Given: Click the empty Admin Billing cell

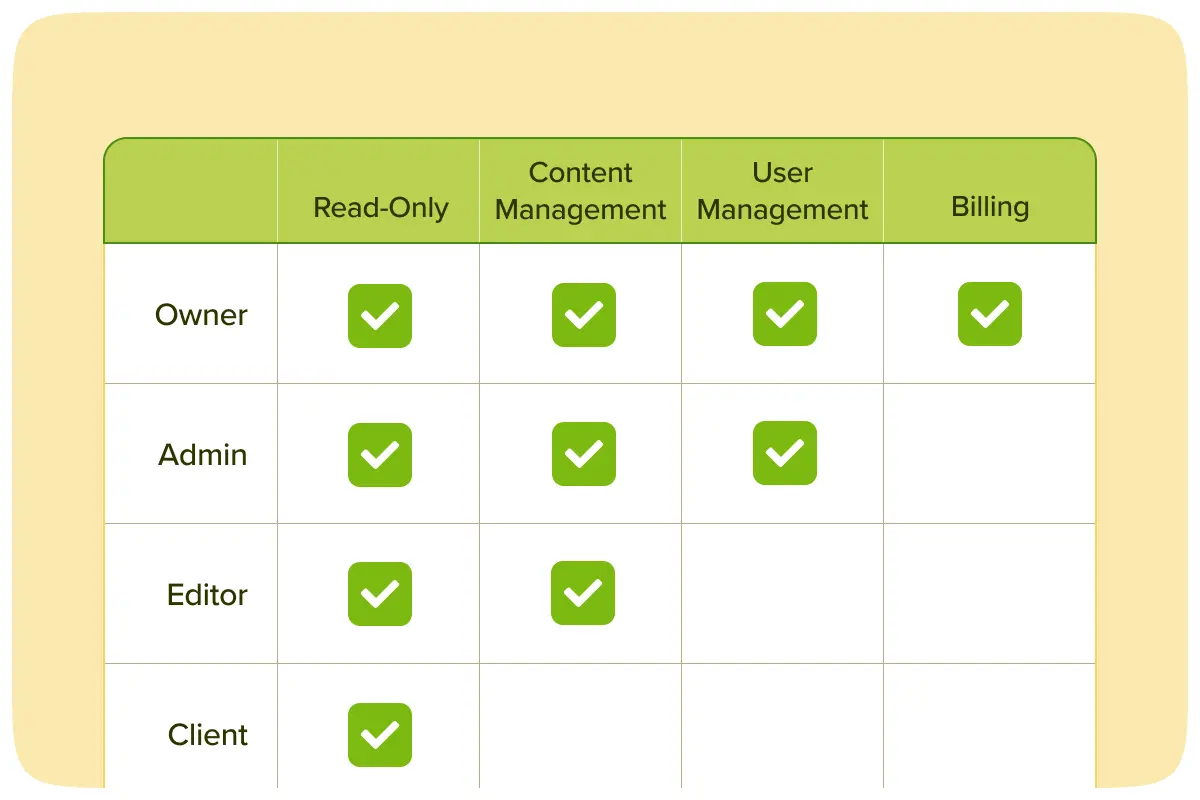Looking at the screenshot, I should pyautogui.click(x=989, y=454).
